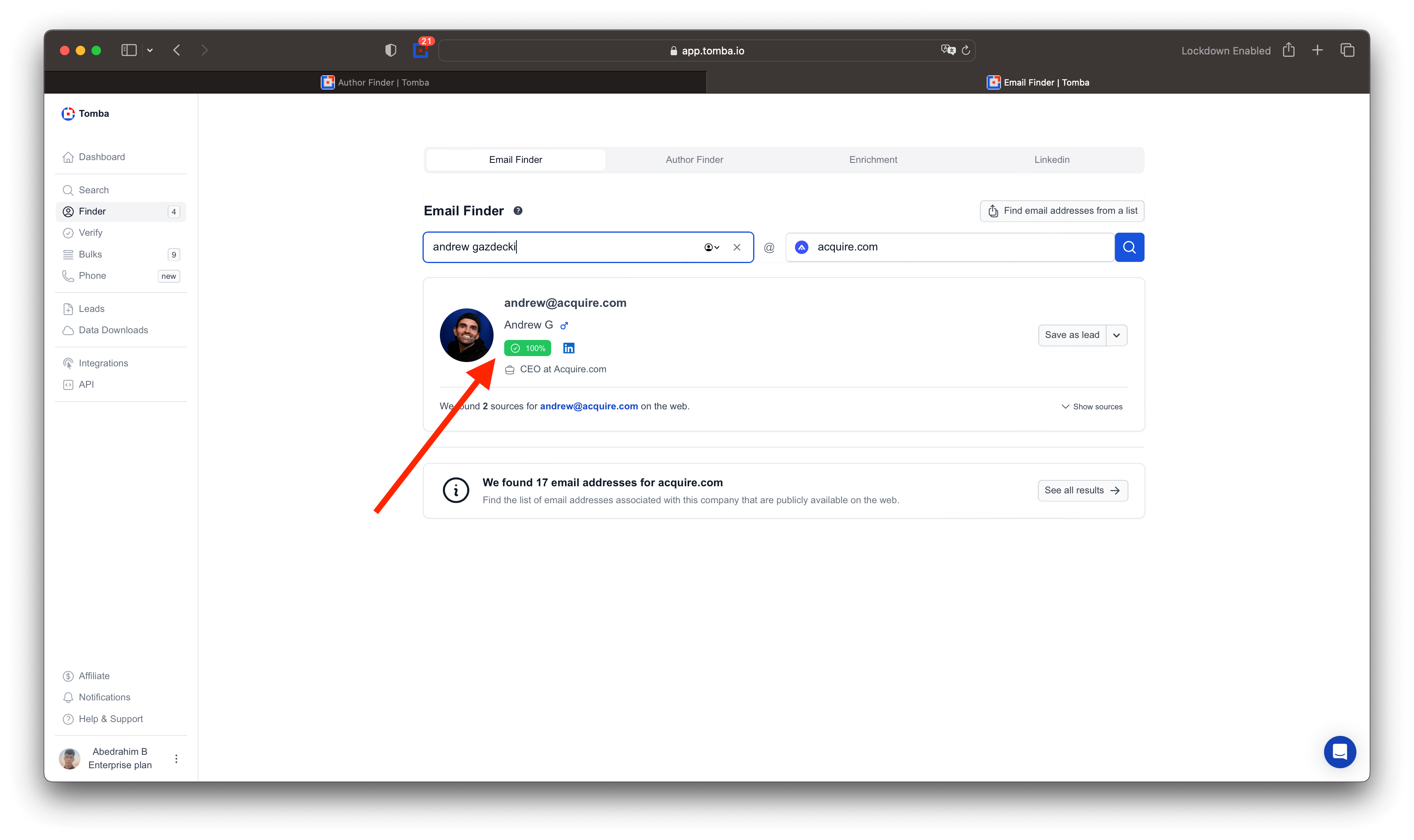
Task: Click the andrew@acquire.com link in sources line
Action: click(x=588, y=407)
